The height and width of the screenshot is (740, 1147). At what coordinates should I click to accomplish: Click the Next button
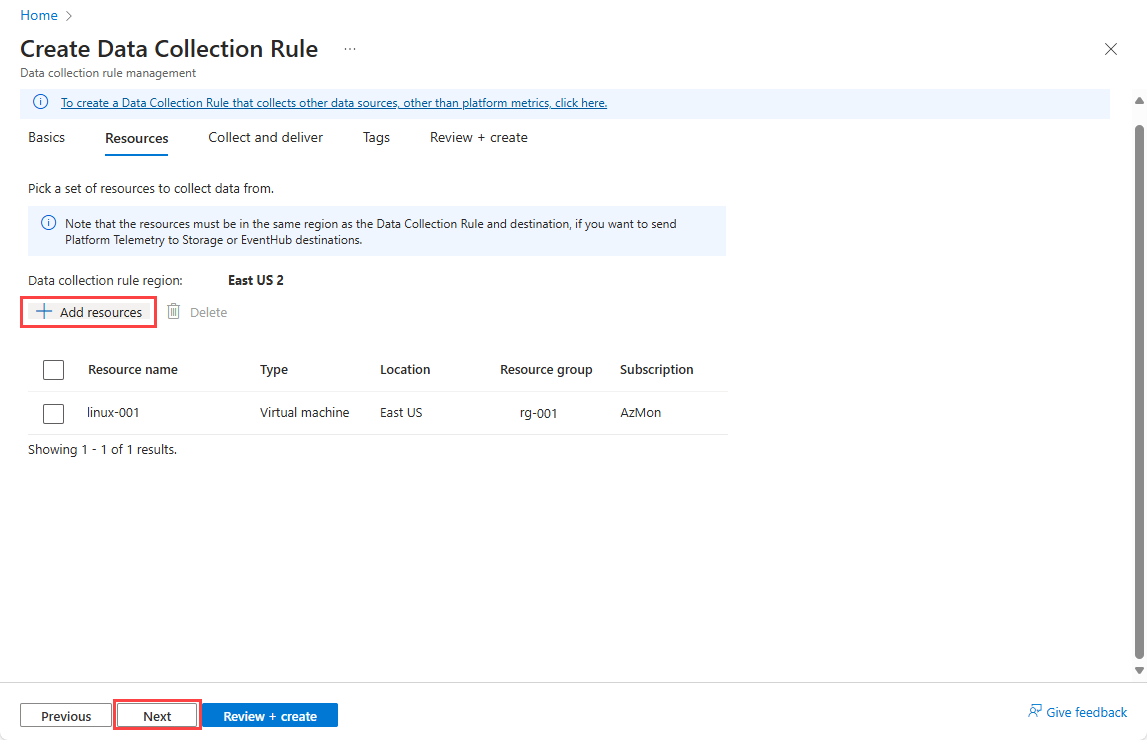coord(157,716)
